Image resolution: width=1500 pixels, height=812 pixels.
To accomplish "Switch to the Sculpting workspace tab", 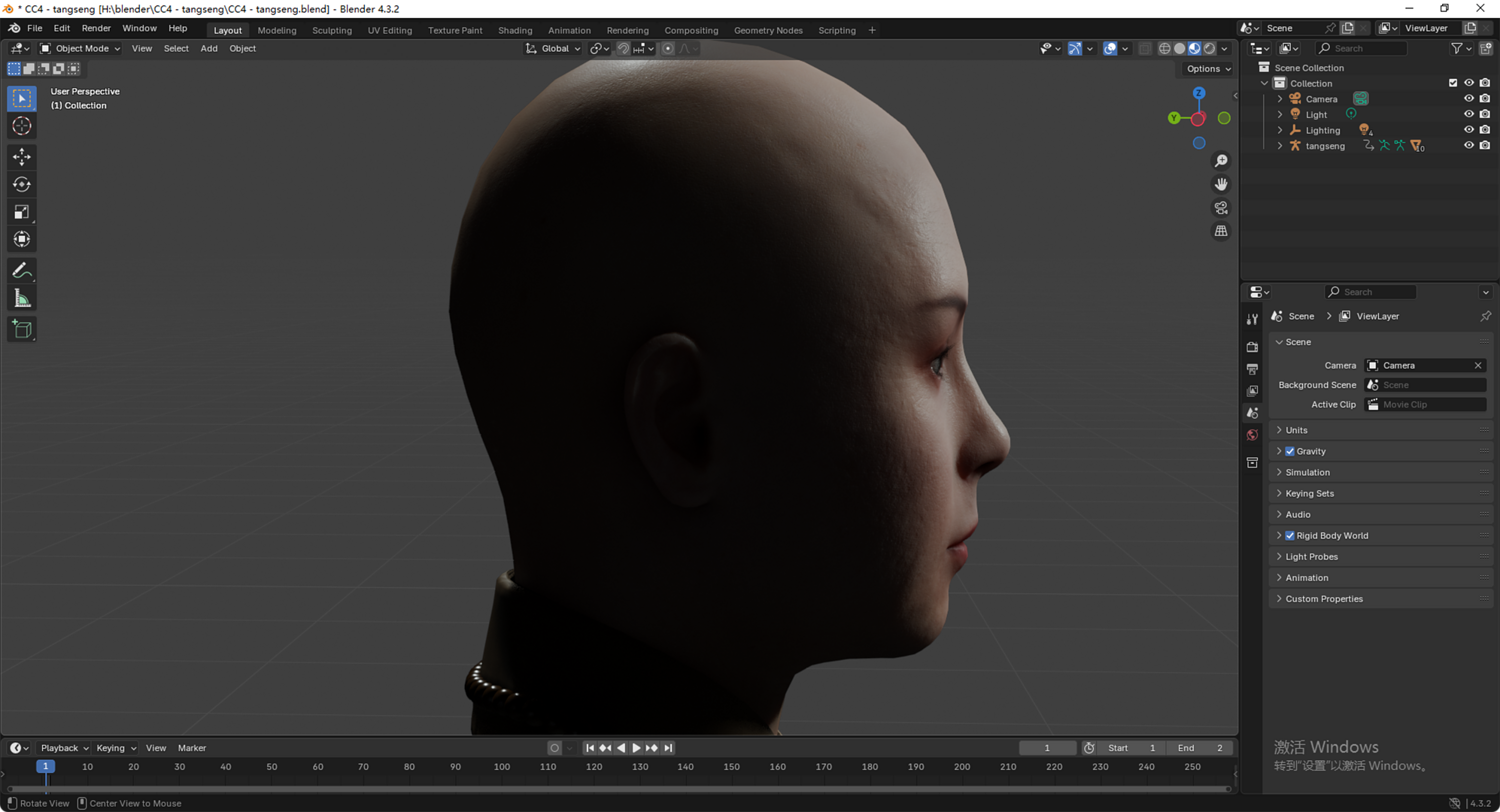I will point(332,30).
